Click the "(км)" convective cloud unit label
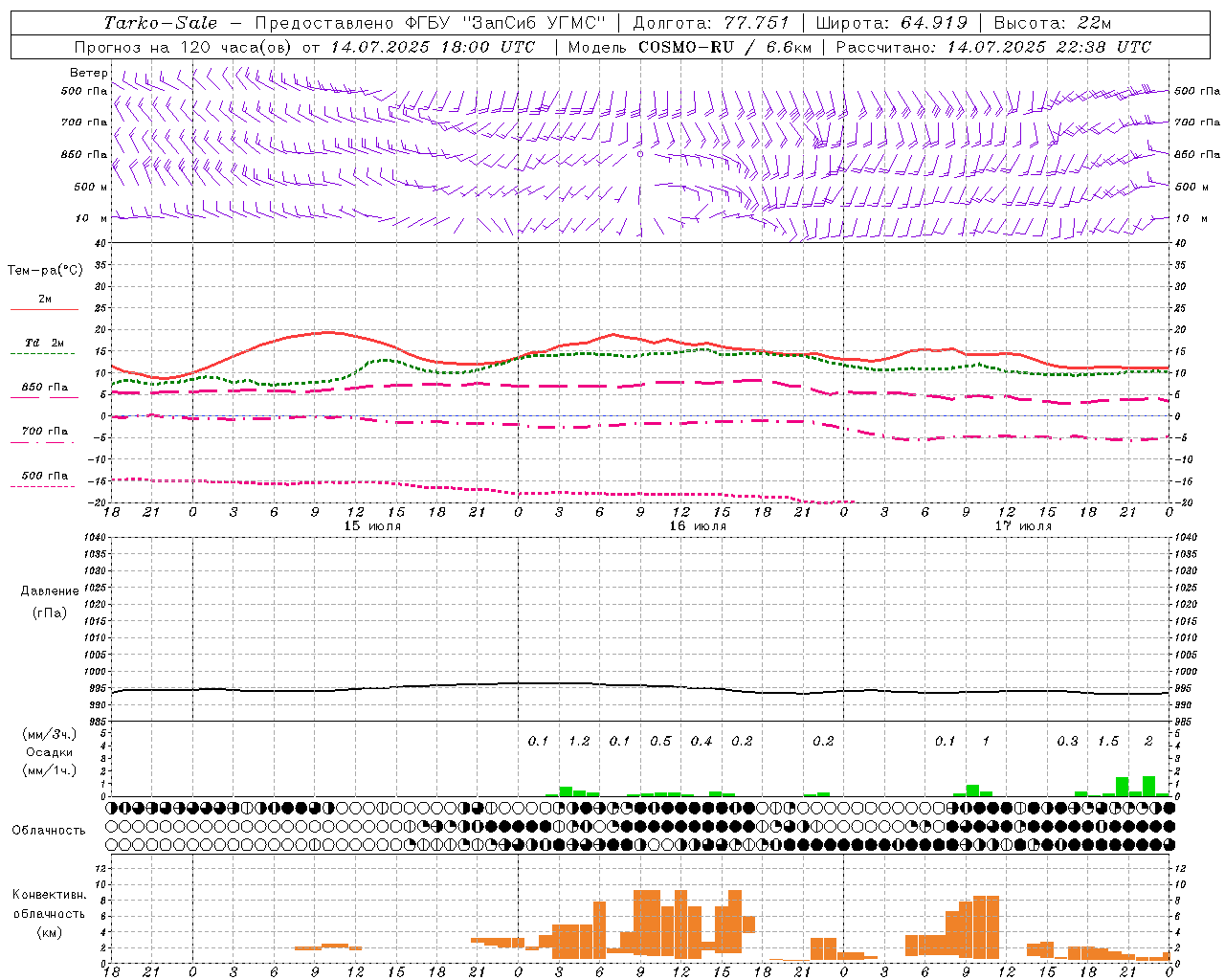 50,932
